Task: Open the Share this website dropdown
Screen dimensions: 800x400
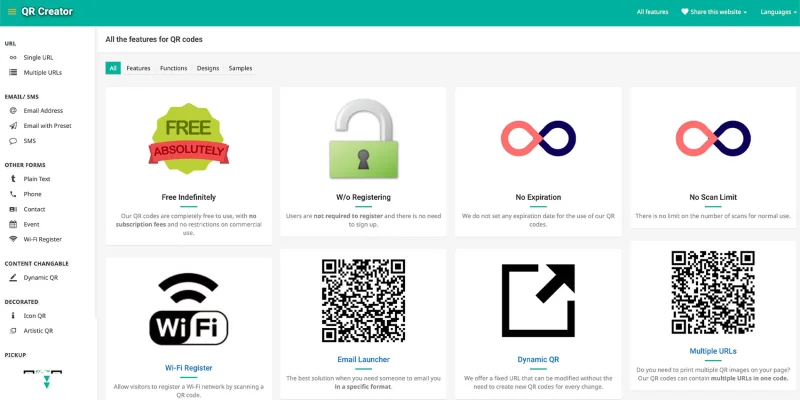Action: tap(714, 12)
